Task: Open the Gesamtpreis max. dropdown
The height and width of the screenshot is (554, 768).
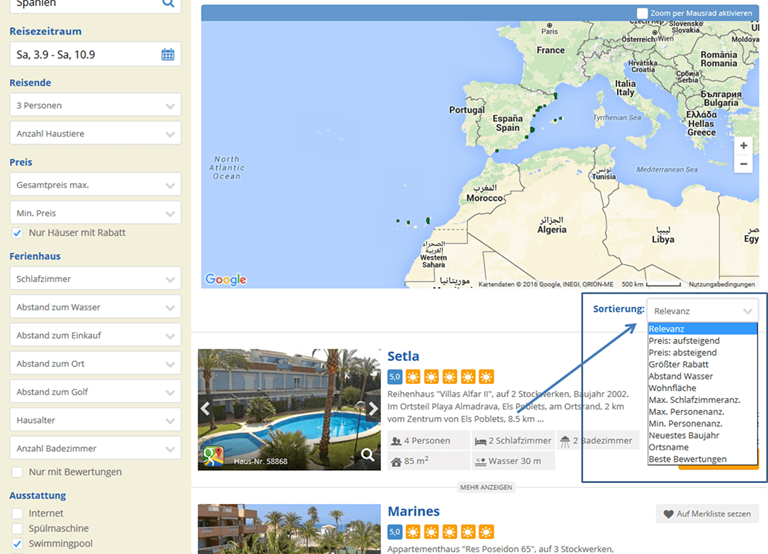Action: click(x=97, y=185)
